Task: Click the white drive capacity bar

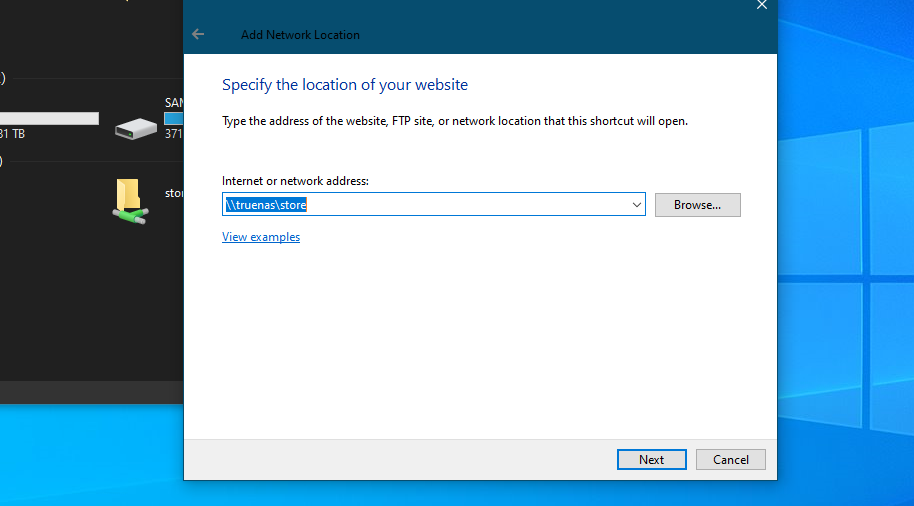Action: point(50,118)
